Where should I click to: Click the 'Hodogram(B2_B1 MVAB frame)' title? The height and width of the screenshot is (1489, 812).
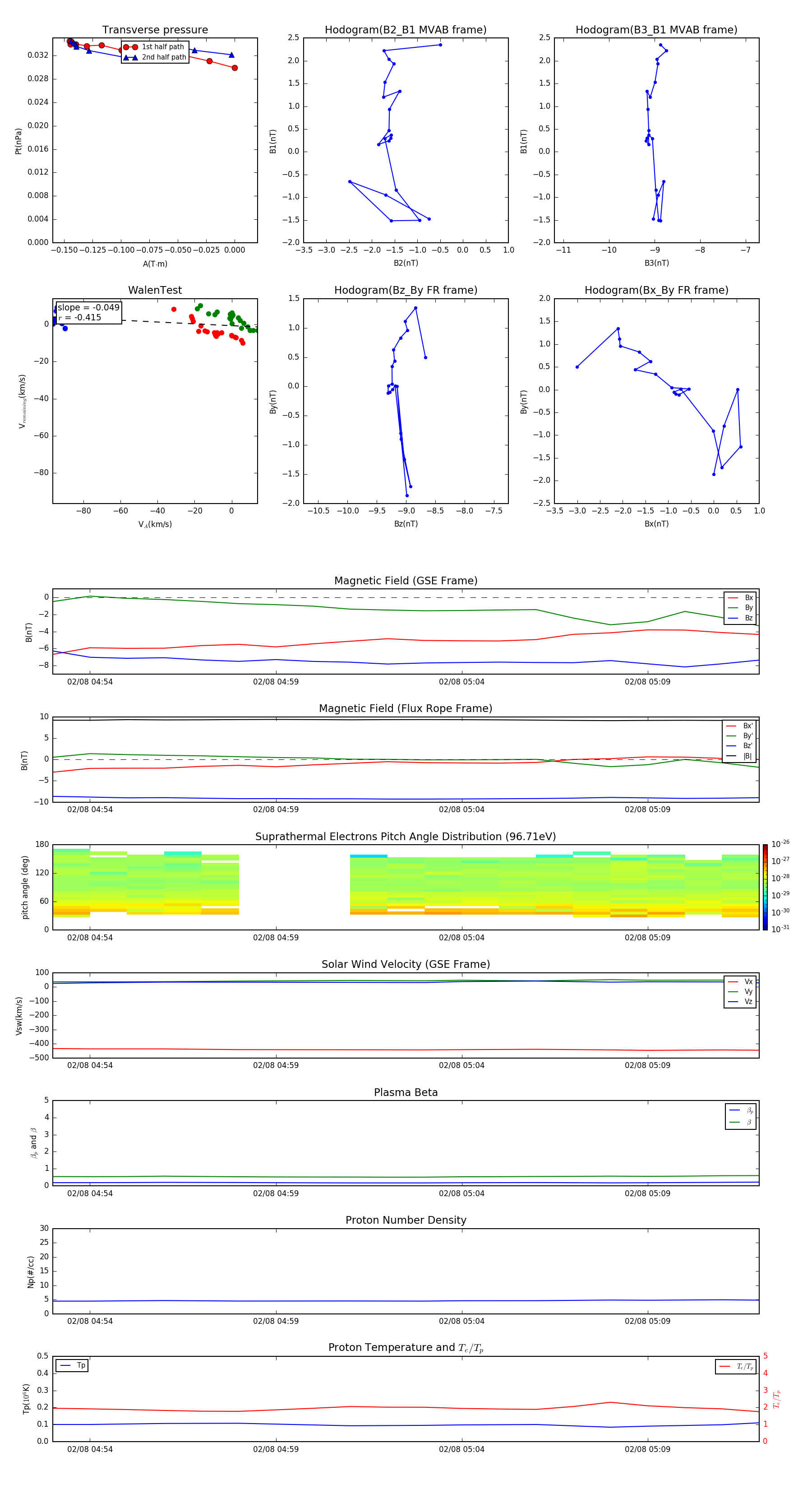406,30
